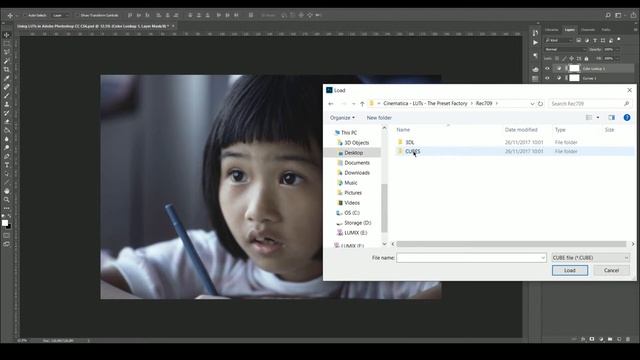Open help in the Load dialog
Screen dimensions: 640x360
627,118
